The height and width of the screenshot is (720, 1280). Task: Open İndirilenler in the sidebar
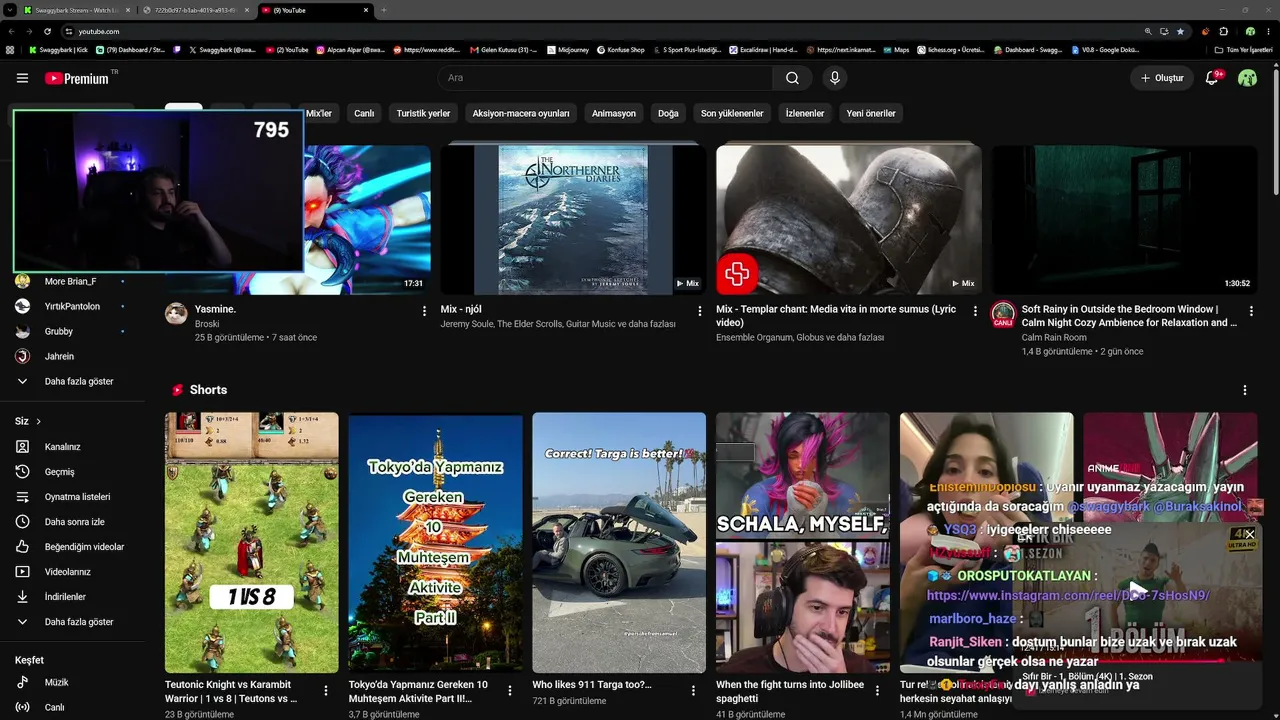pos(65,596)
